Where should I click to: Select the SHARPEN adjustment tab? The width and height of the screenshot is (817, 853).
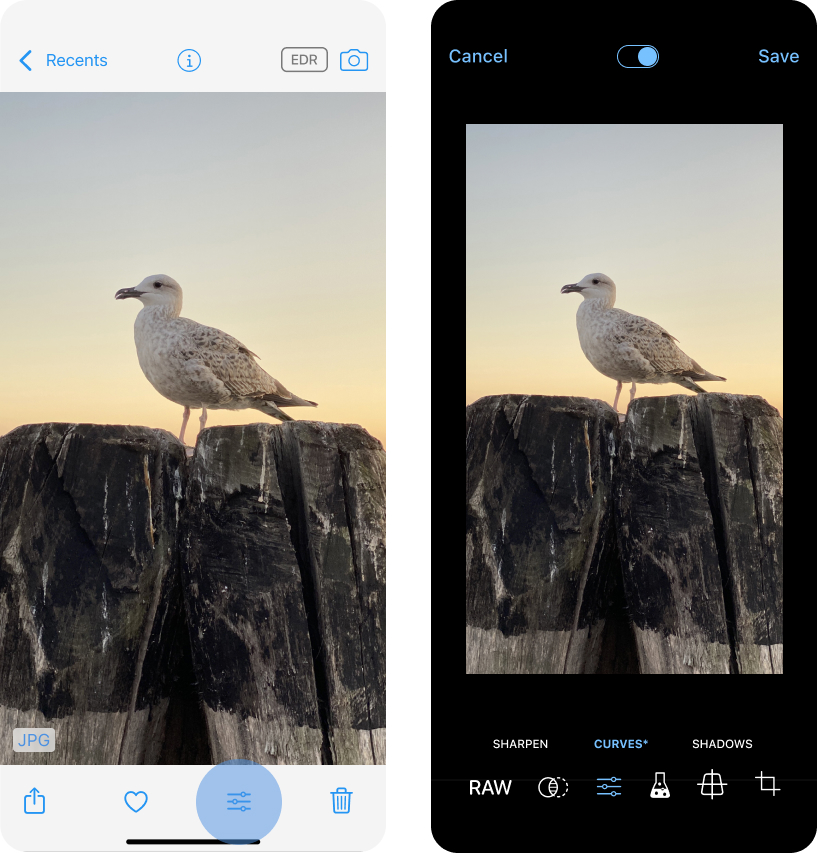pyautogui.click(x=520, y=744)
